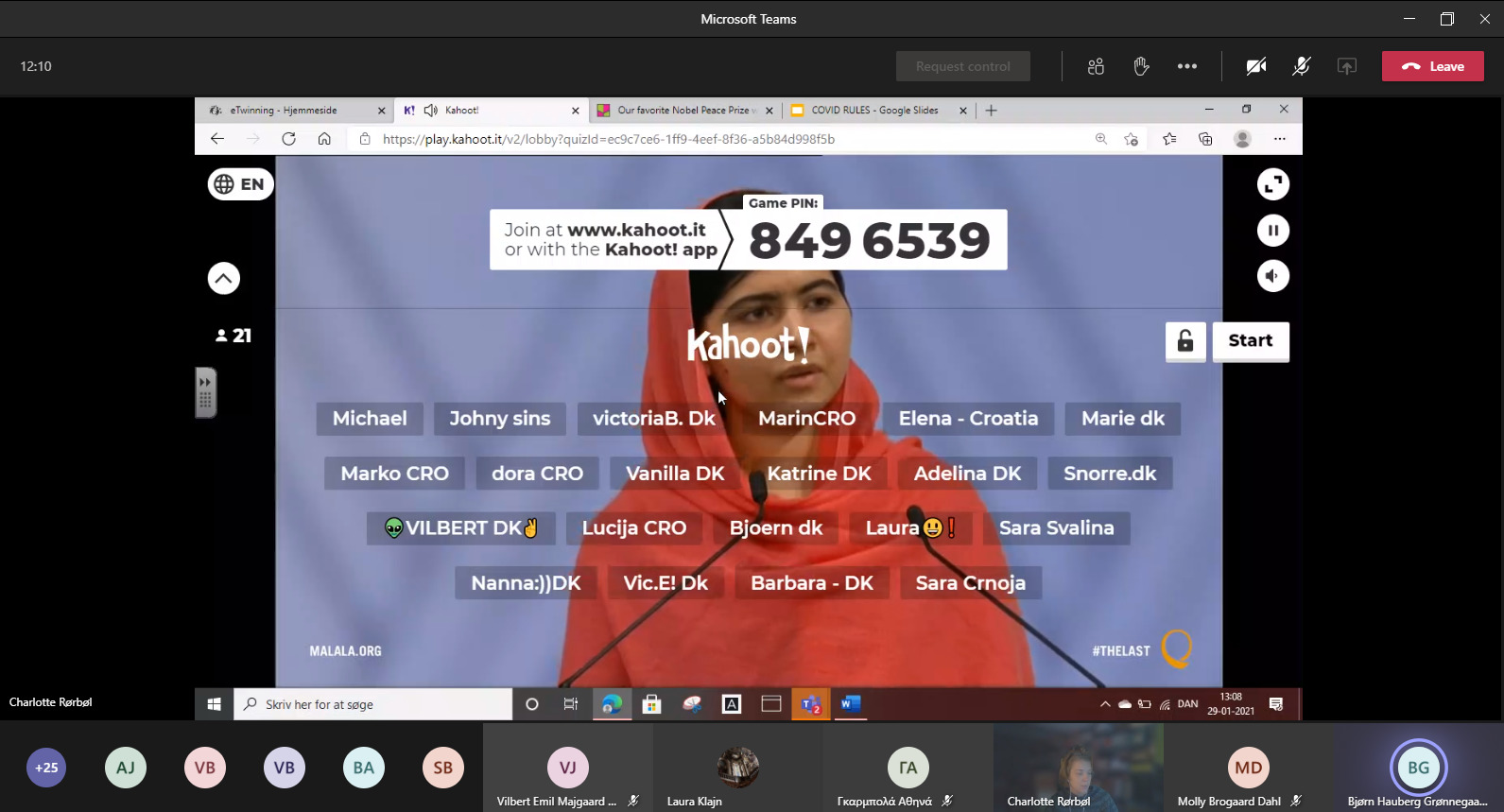The width and height of the screenshot is (1504, 812).
Task: Open Windows Start menu
Action: pos(215,704)
